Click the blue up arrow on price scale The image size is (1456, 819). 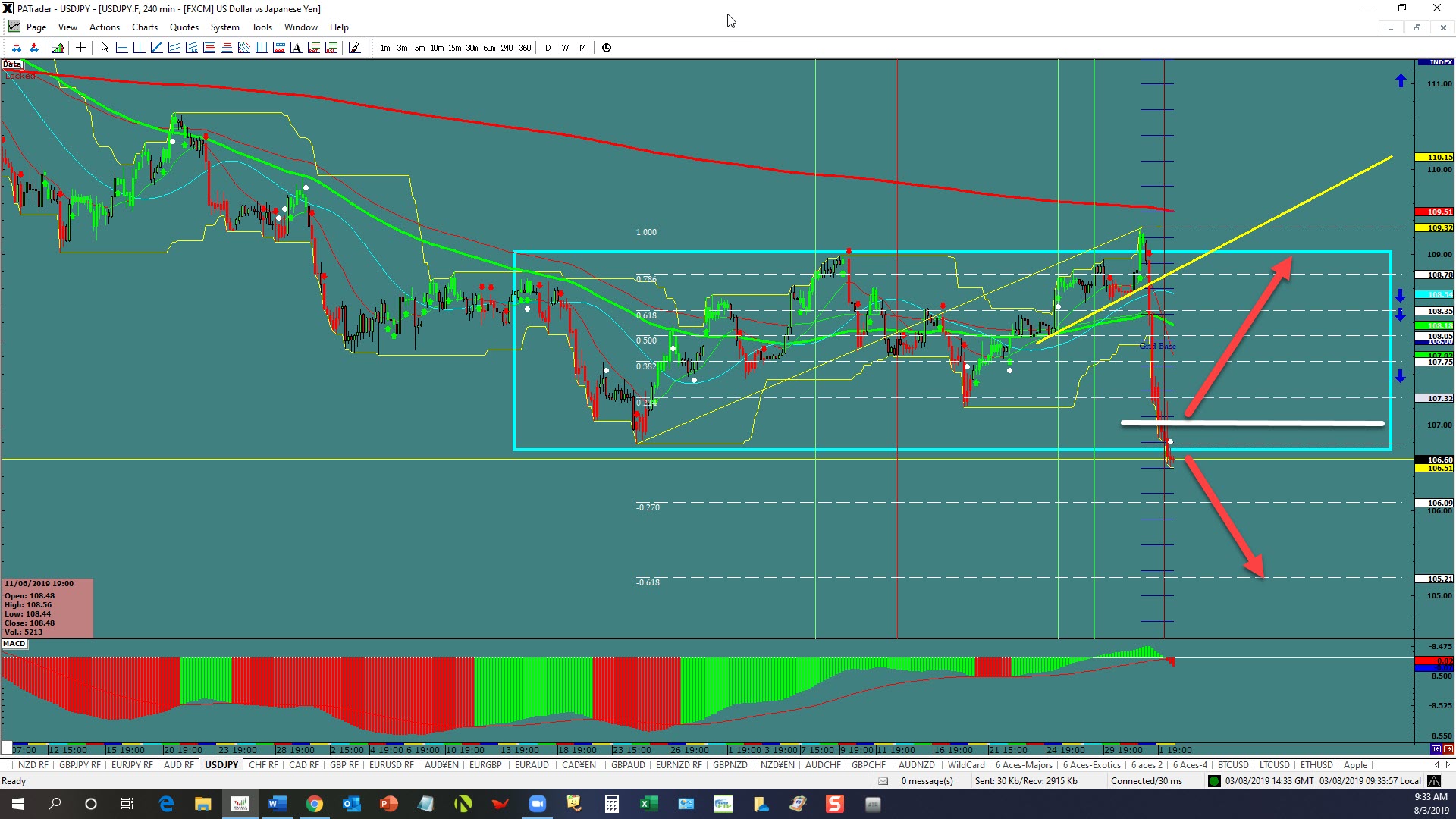pyautogui.click(x=1401, y=80)
